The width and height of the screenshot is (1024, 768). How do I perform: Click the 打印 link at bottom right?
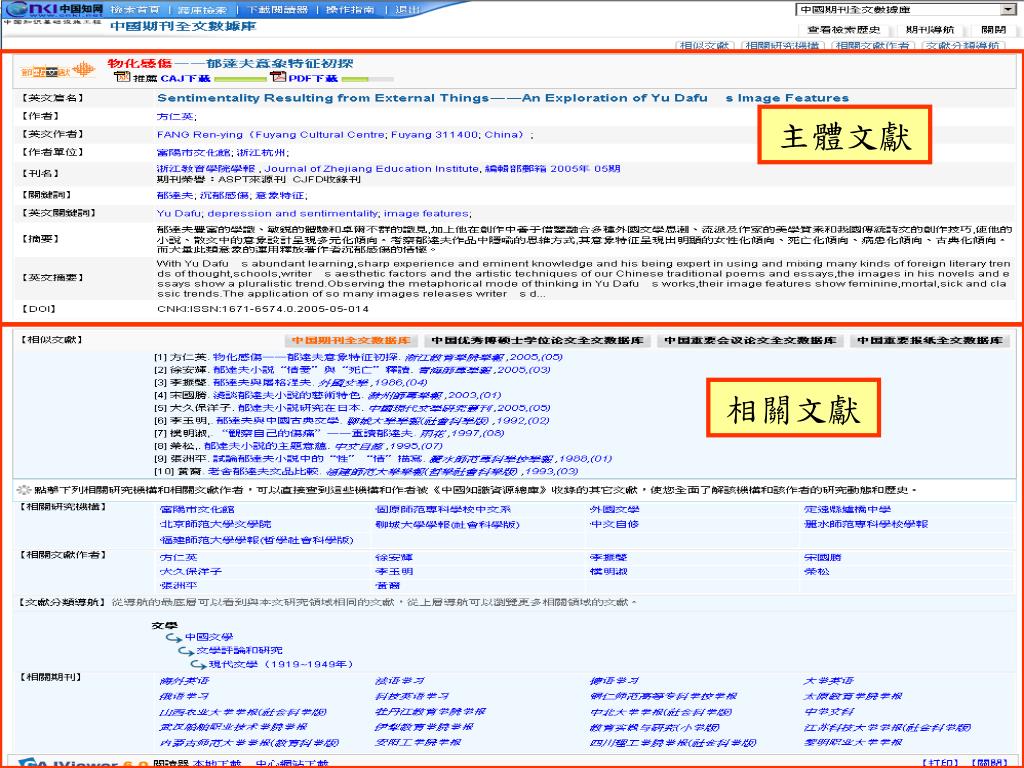[x=941, y=762]
